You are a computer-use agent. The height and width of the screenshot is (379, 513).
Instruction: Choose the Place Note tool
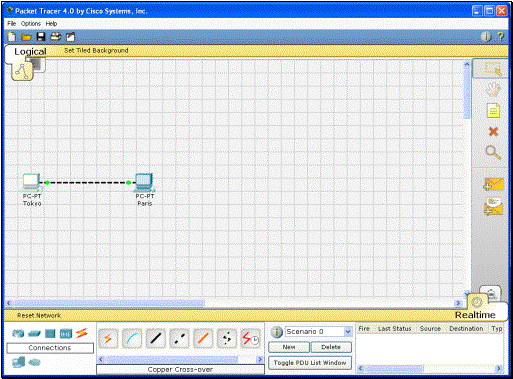click(493, 111)
